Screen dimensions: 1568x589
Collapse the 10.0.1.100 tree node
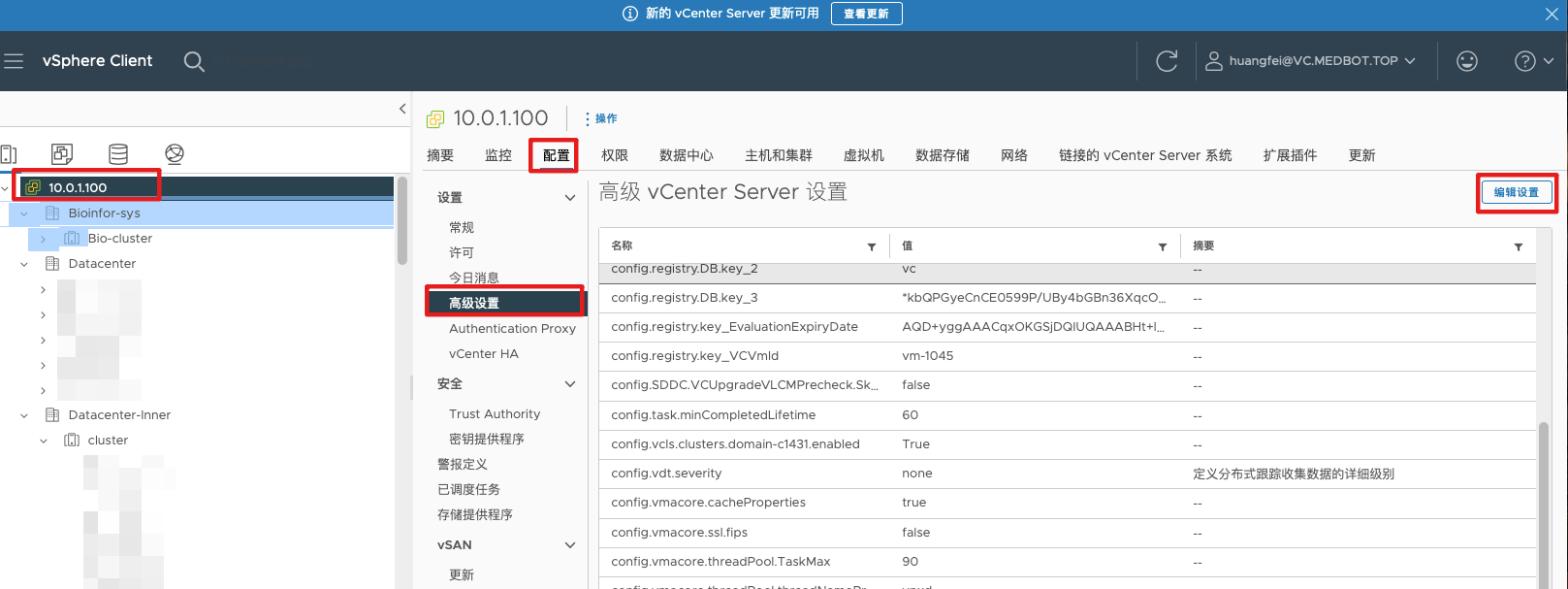[x=6, y=188]
